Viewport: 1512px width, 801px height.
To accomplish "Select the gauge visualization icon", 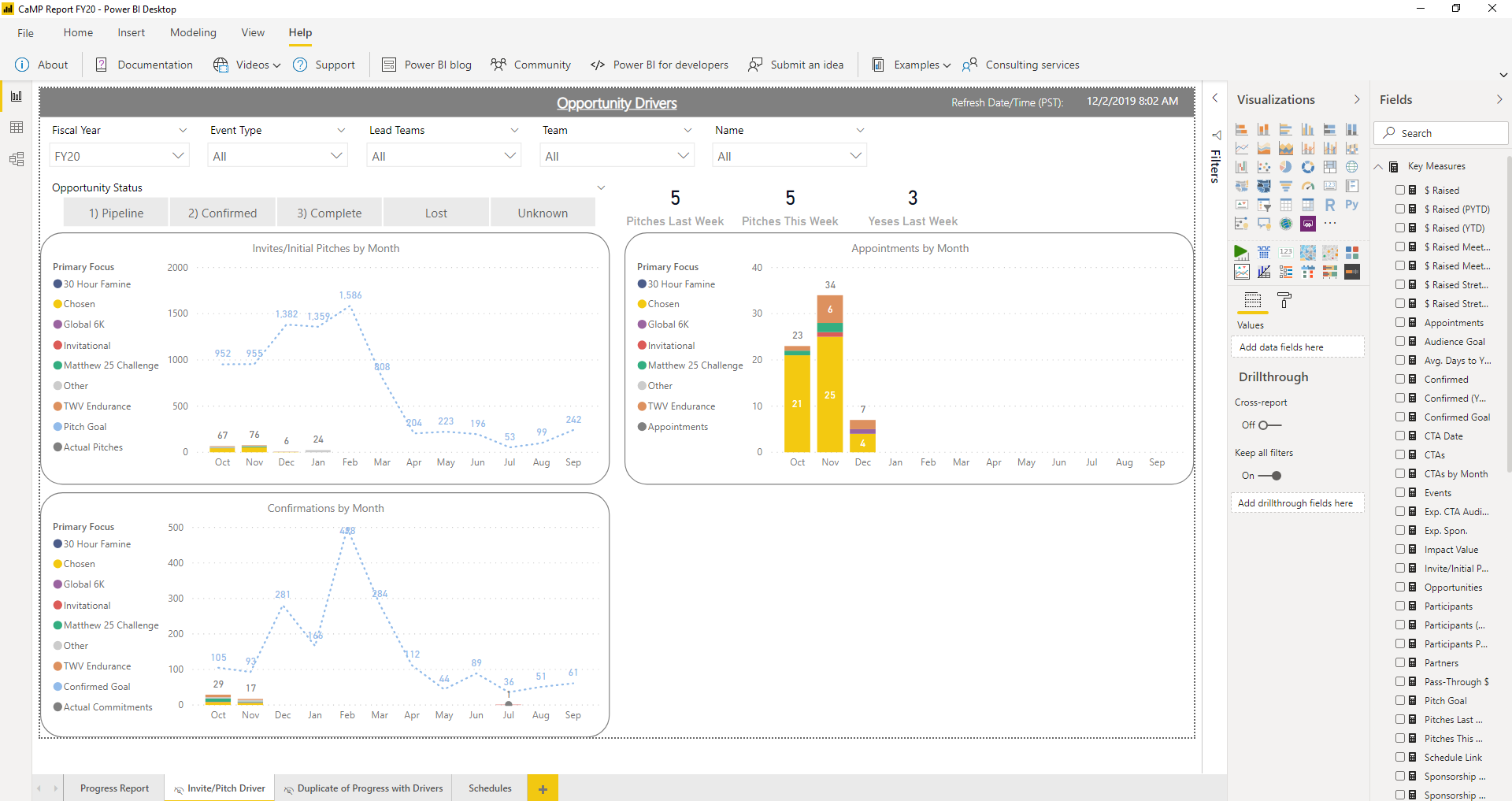I will (x=1308, y=186).
